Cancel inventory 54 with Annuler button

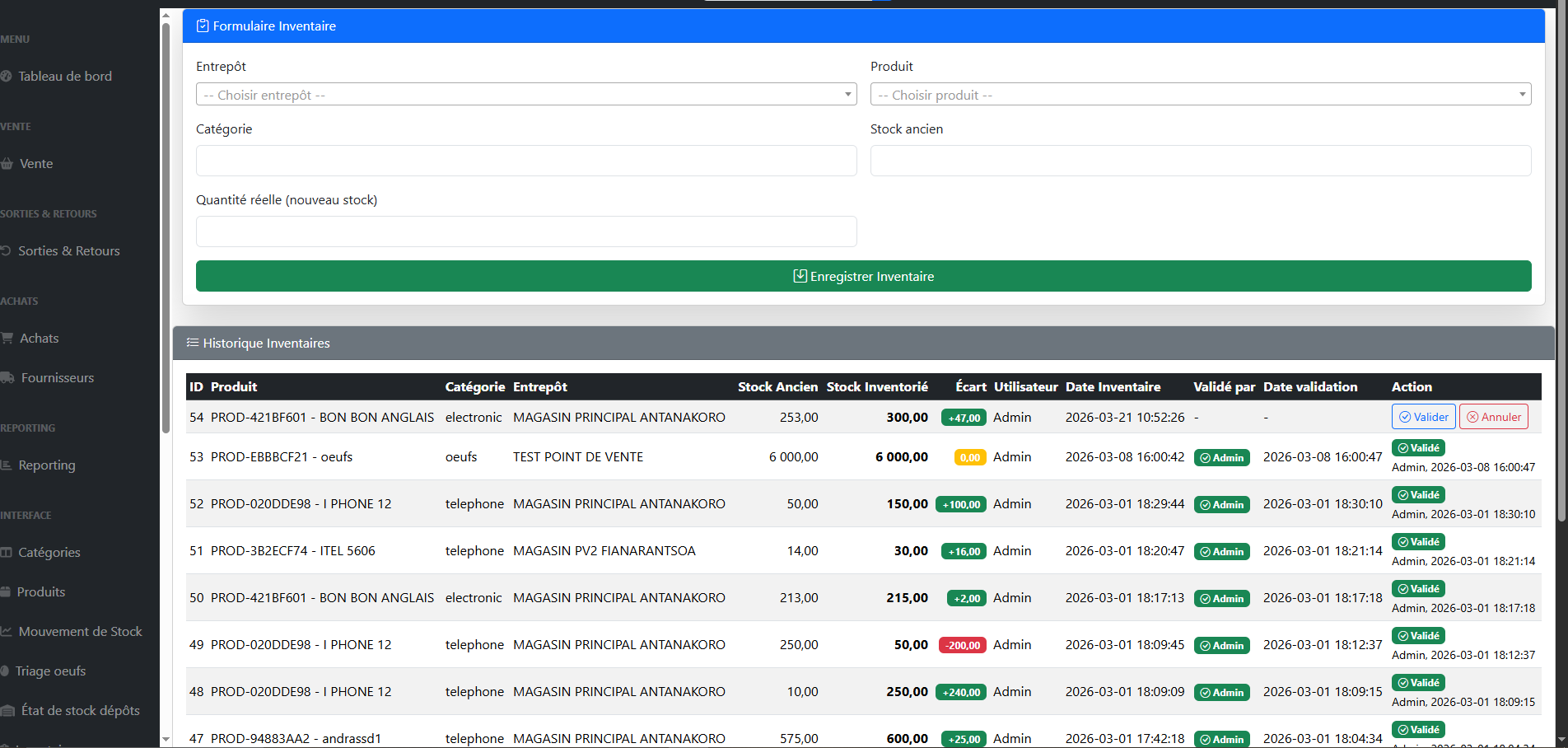[1493, 417]
